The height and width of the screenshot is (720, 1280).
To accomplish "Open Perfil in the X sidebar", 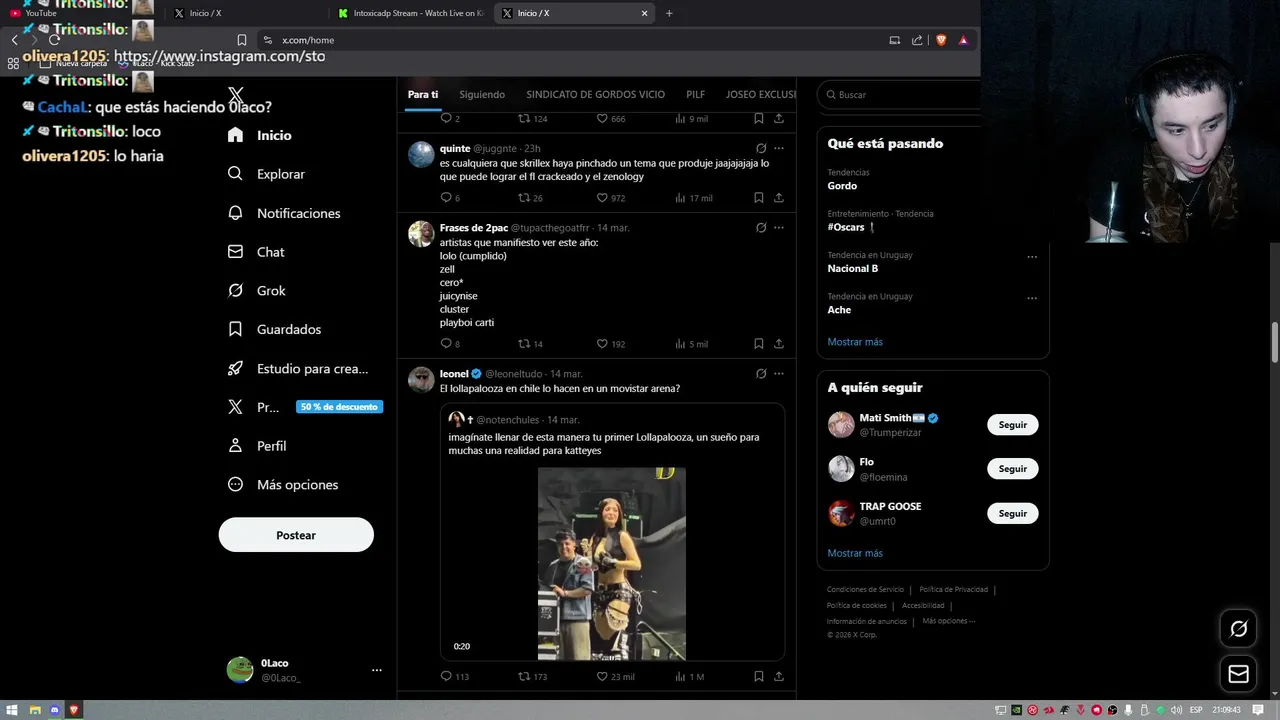I will click(257, 446).
